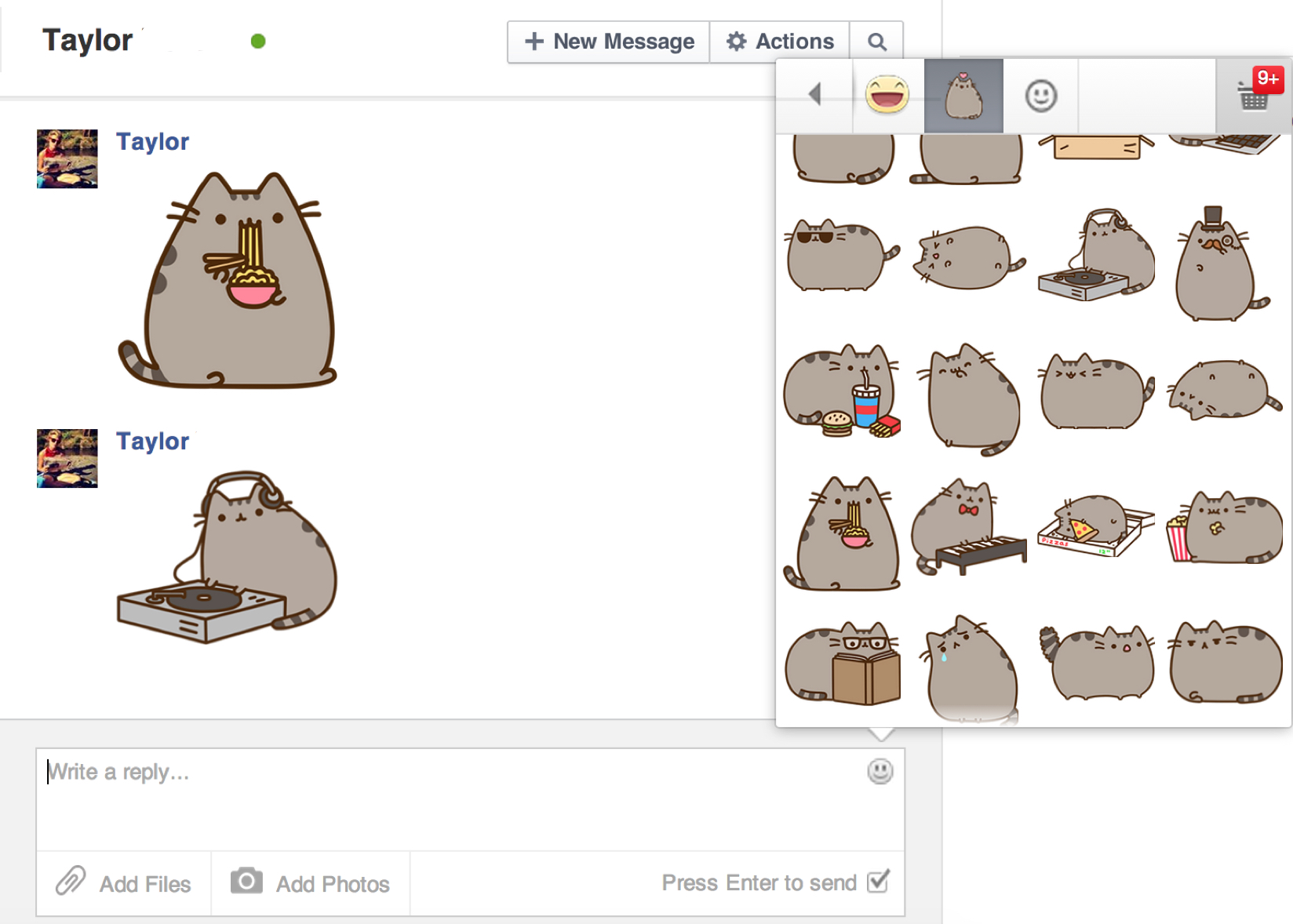The image size is (1293, 924).
Task: Switch to the laughing yellow face sticker tab
Action: (x=887, y=96)
